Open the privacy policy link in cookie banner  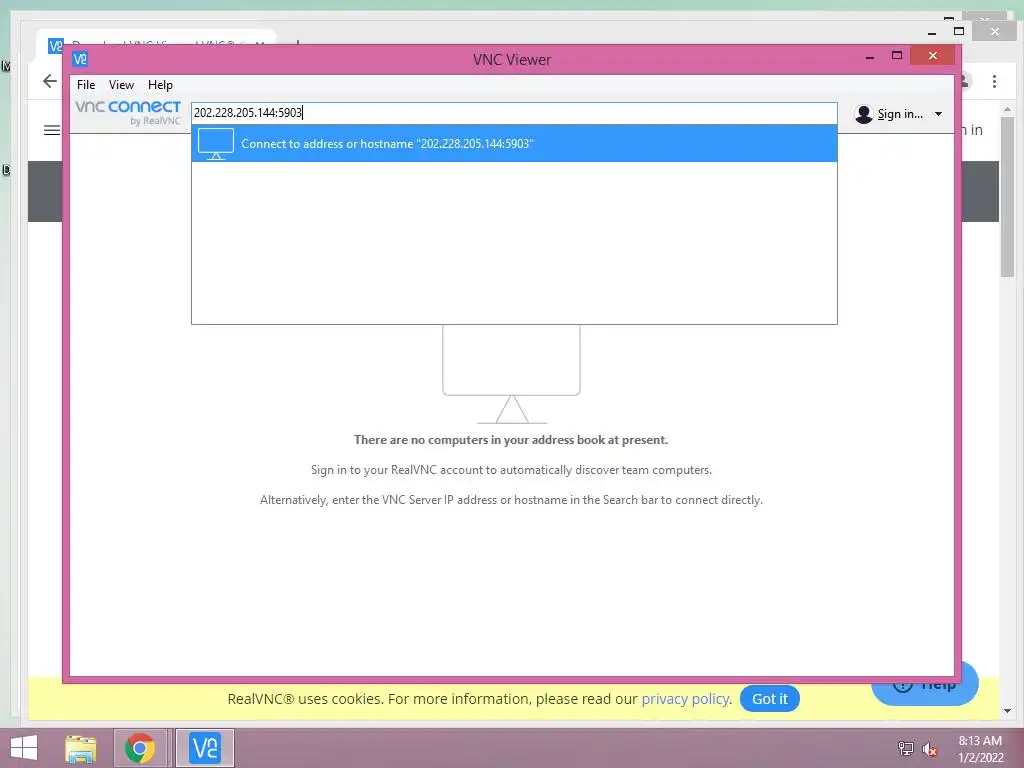click(x=685, y=699)
